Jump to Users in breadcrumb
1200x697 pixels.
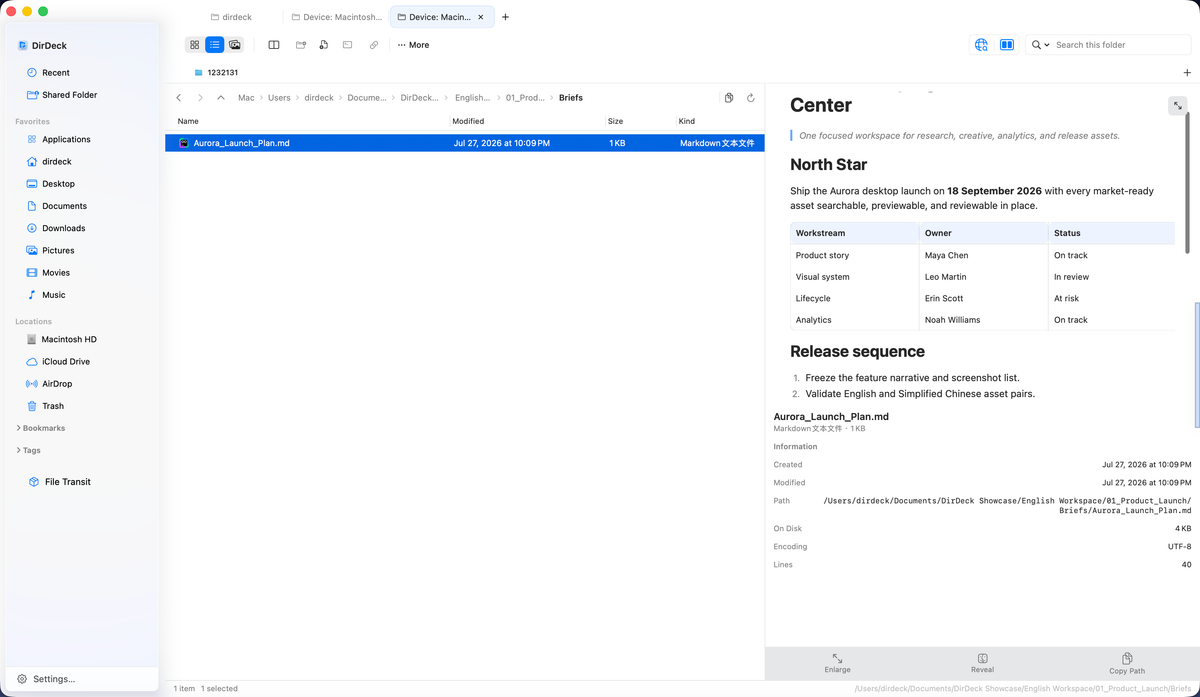pyautogui.click(x=279, y=98)
